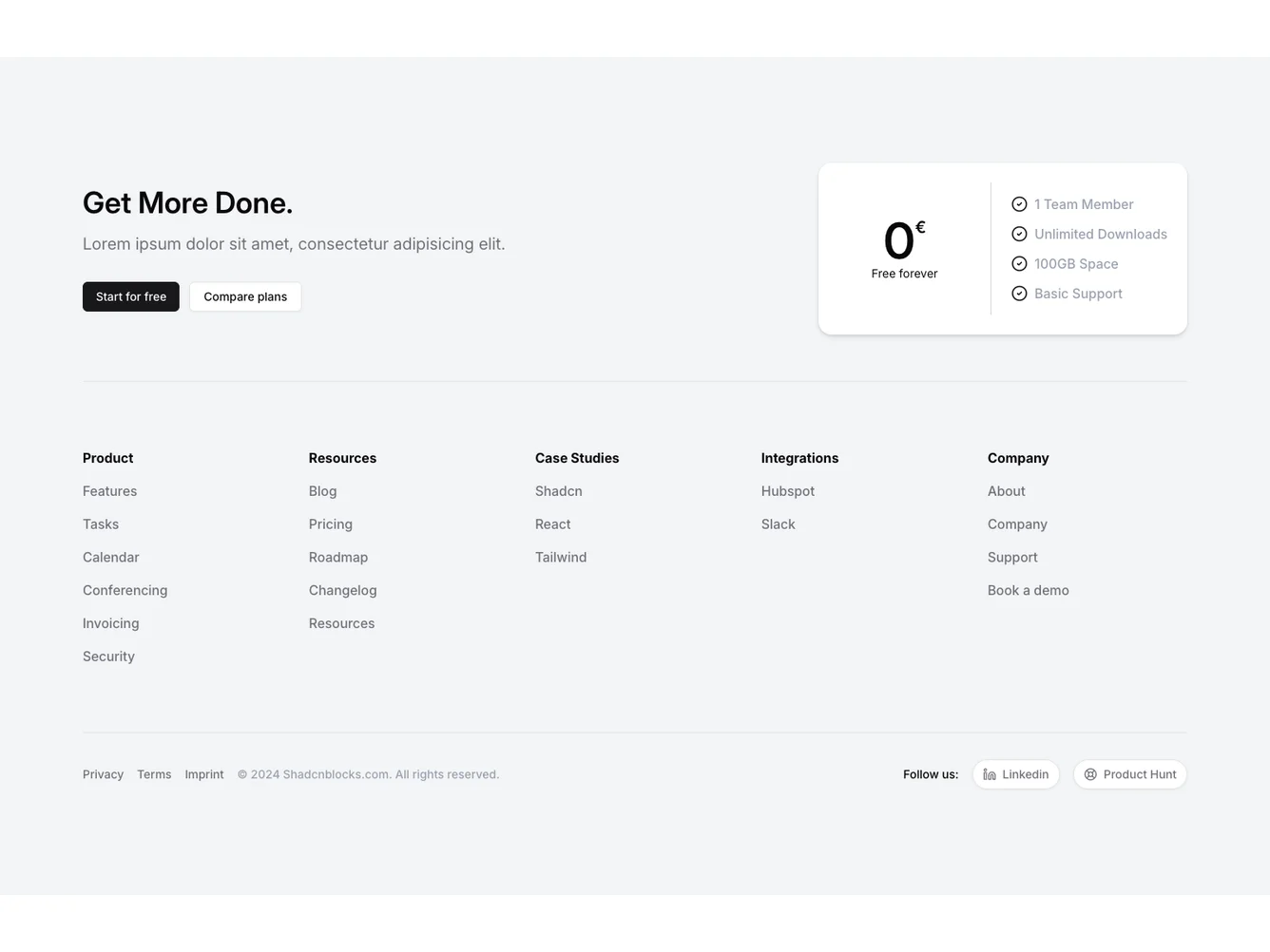Open the Changelog
This screenshot has width=1270, height=952.
tap(342, 590)
